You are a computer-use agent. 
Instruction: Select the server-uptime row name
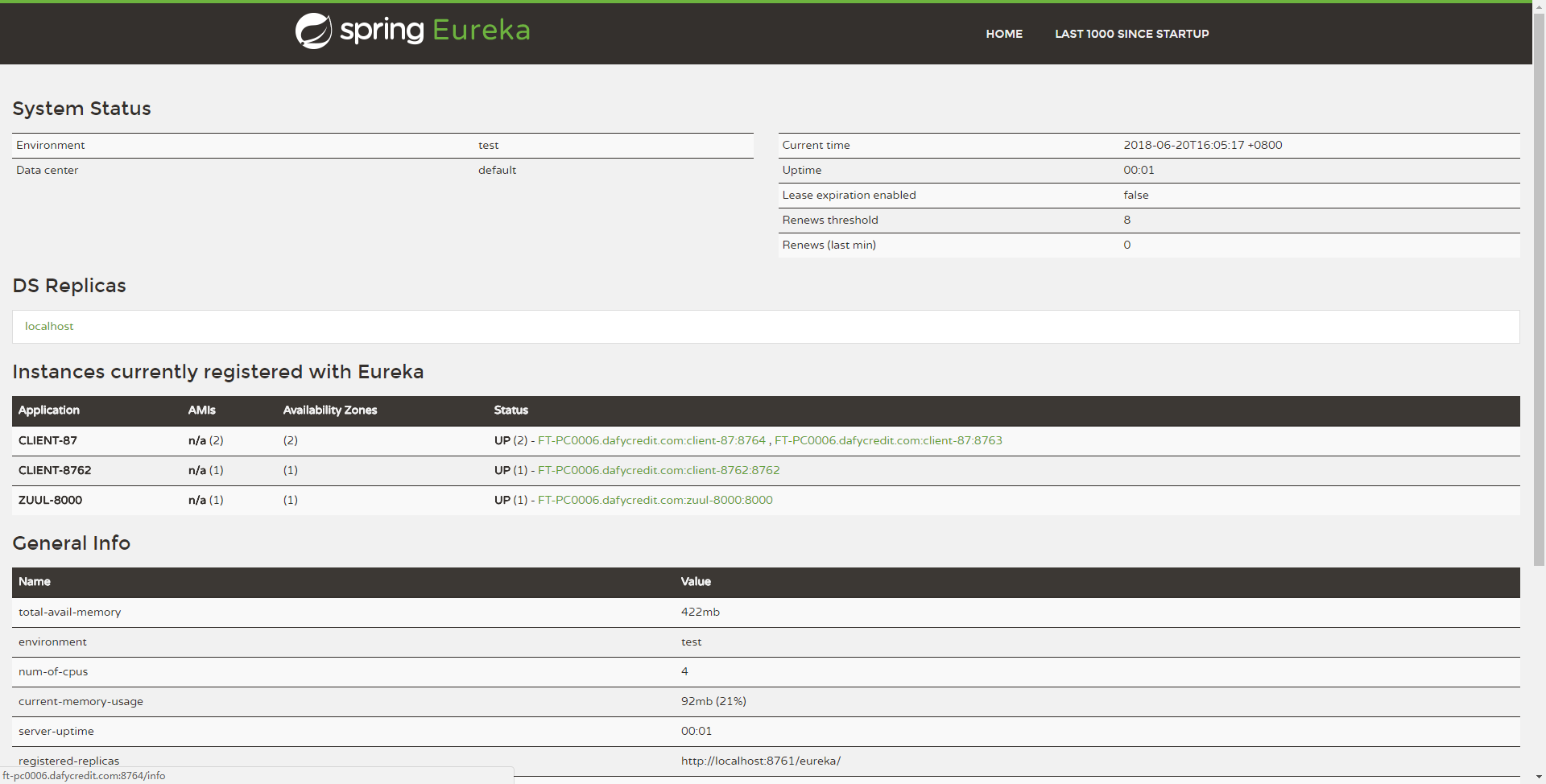pyautogui.click(x=56, y=731)
